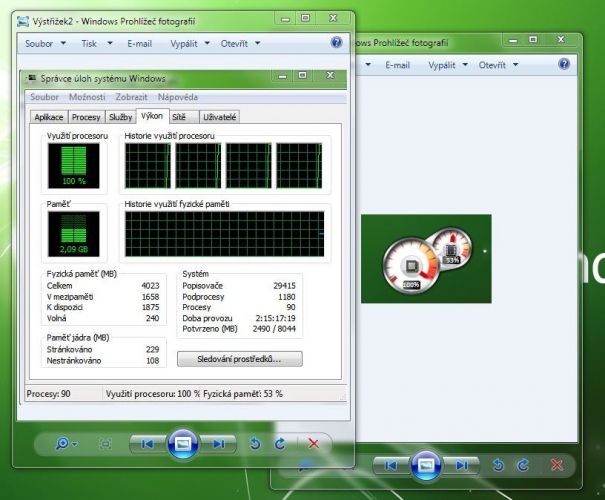
Task: Click status bar text Procesy: 90
Action: (48, 394)
